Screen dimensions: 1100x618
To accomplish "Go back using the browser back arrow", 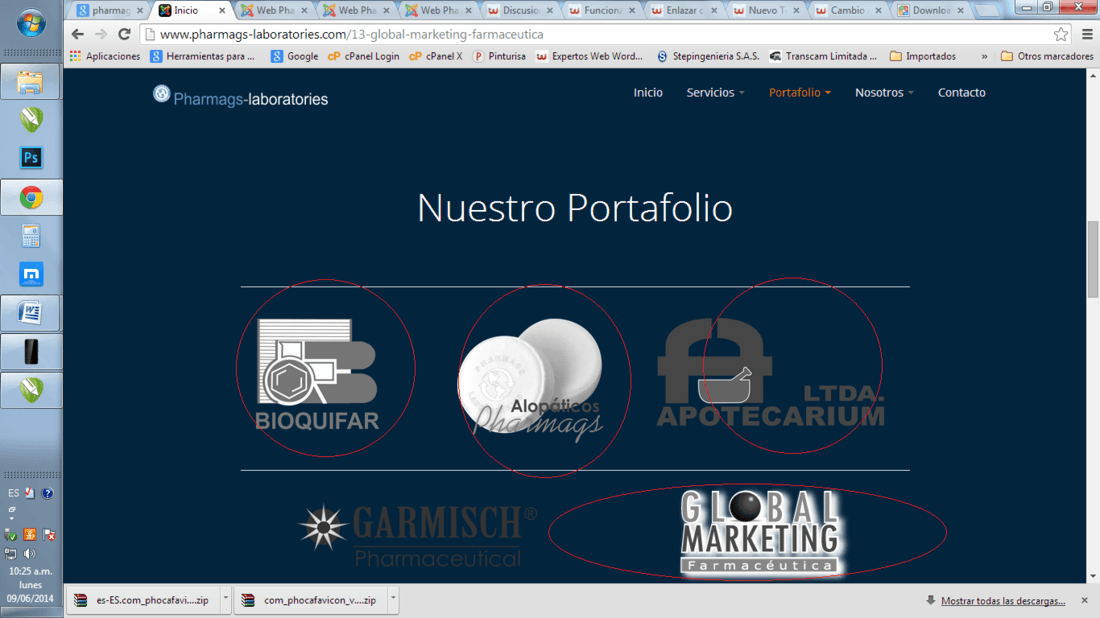I will (77, 34).
